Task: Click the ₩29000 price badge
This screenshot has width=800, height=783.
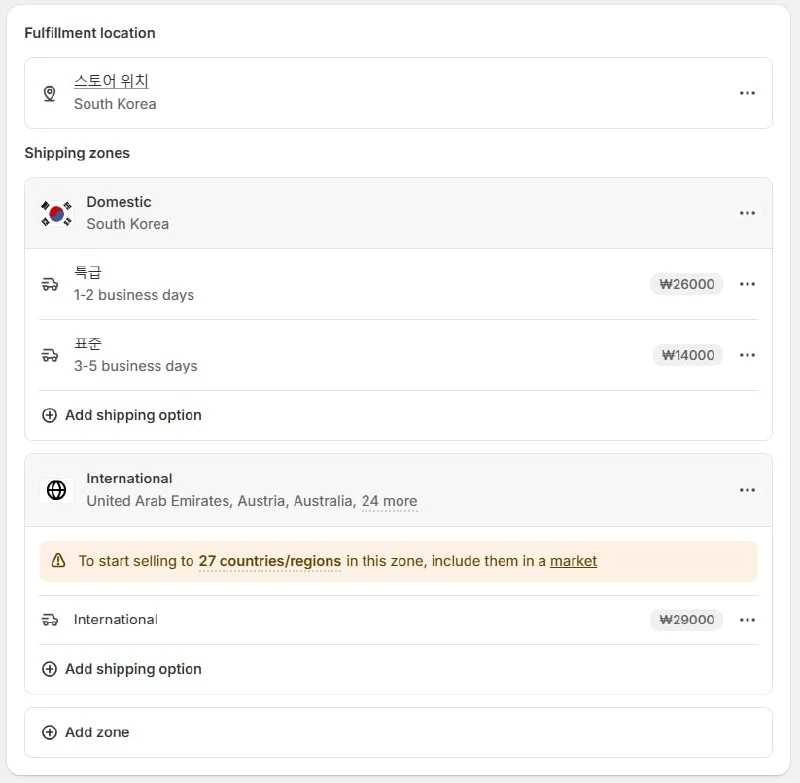Action: pyautogui.click(x=686, y=620)
